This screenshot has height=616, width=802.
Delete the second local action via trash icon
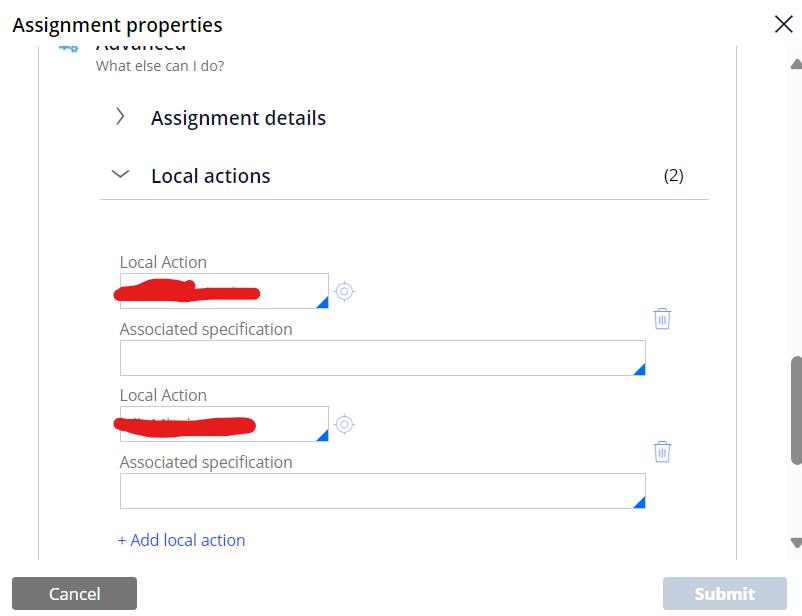click(x=662, y=451)
